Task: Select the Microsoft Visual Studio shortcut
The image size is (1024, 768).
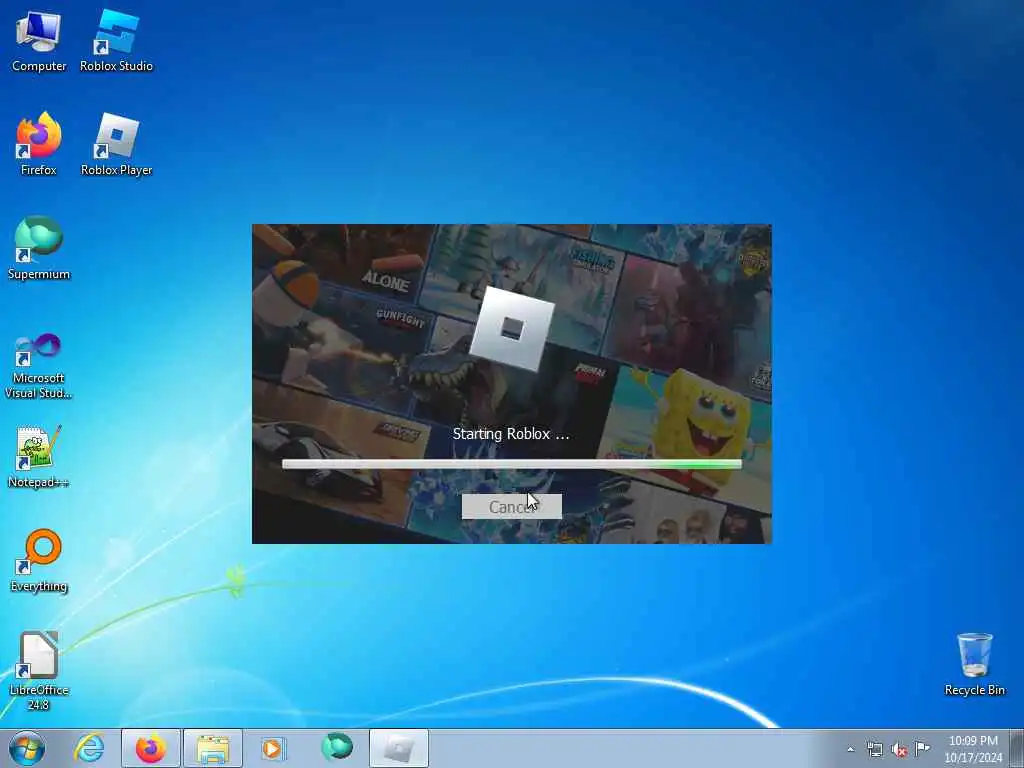Action: tap(39, 366)
